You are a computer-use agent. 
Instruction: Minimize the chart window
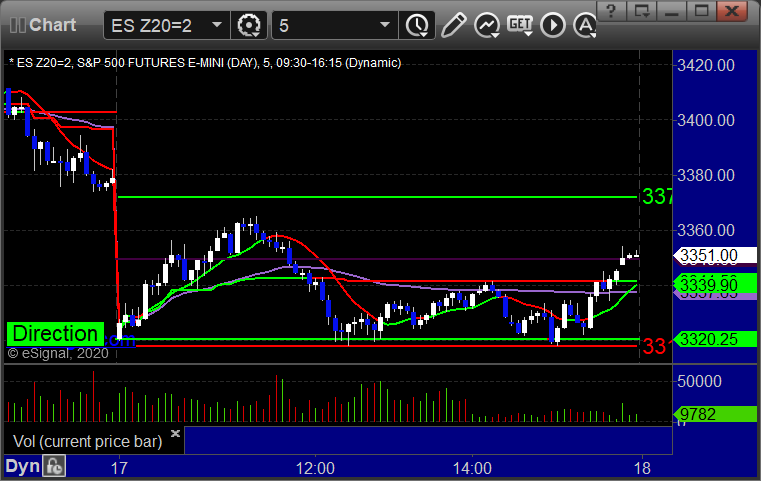[672, 11]
